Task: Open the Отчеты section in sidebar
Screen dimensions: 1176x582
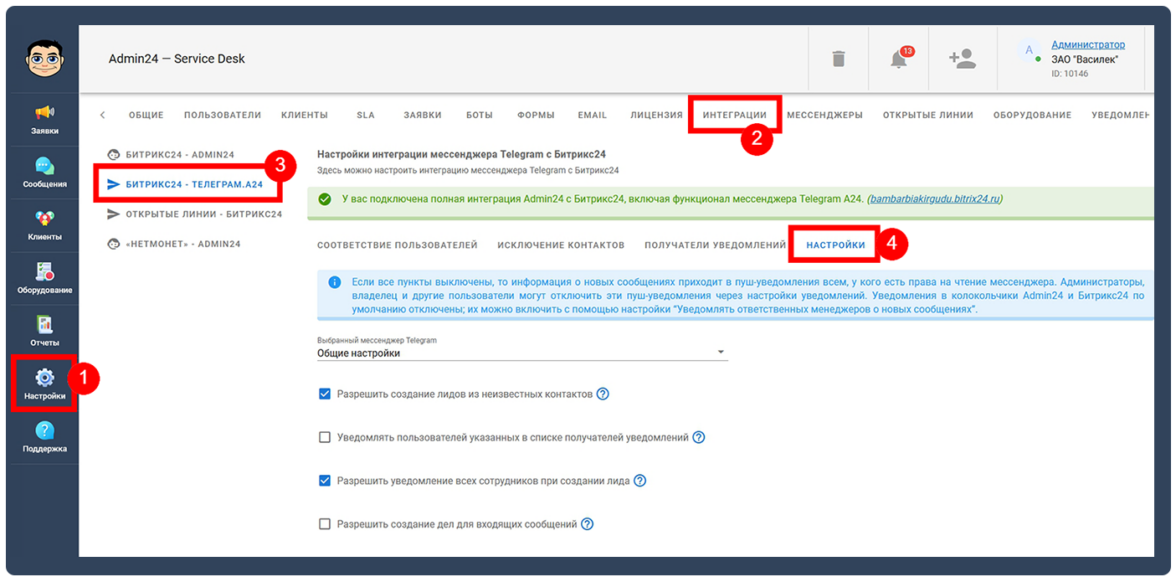Action: pos(45,331)
